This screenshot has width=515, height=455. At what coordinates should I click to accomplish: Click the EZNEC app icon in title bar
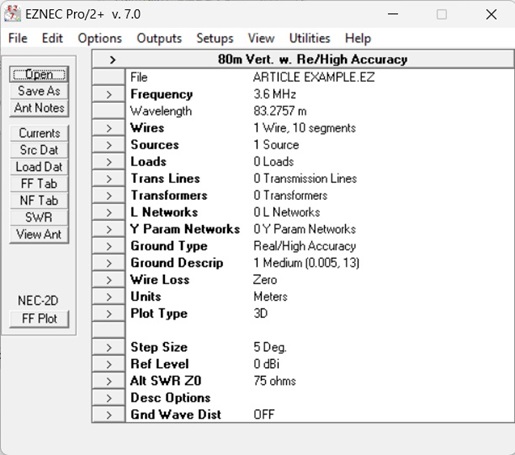[x=12, y=14]
